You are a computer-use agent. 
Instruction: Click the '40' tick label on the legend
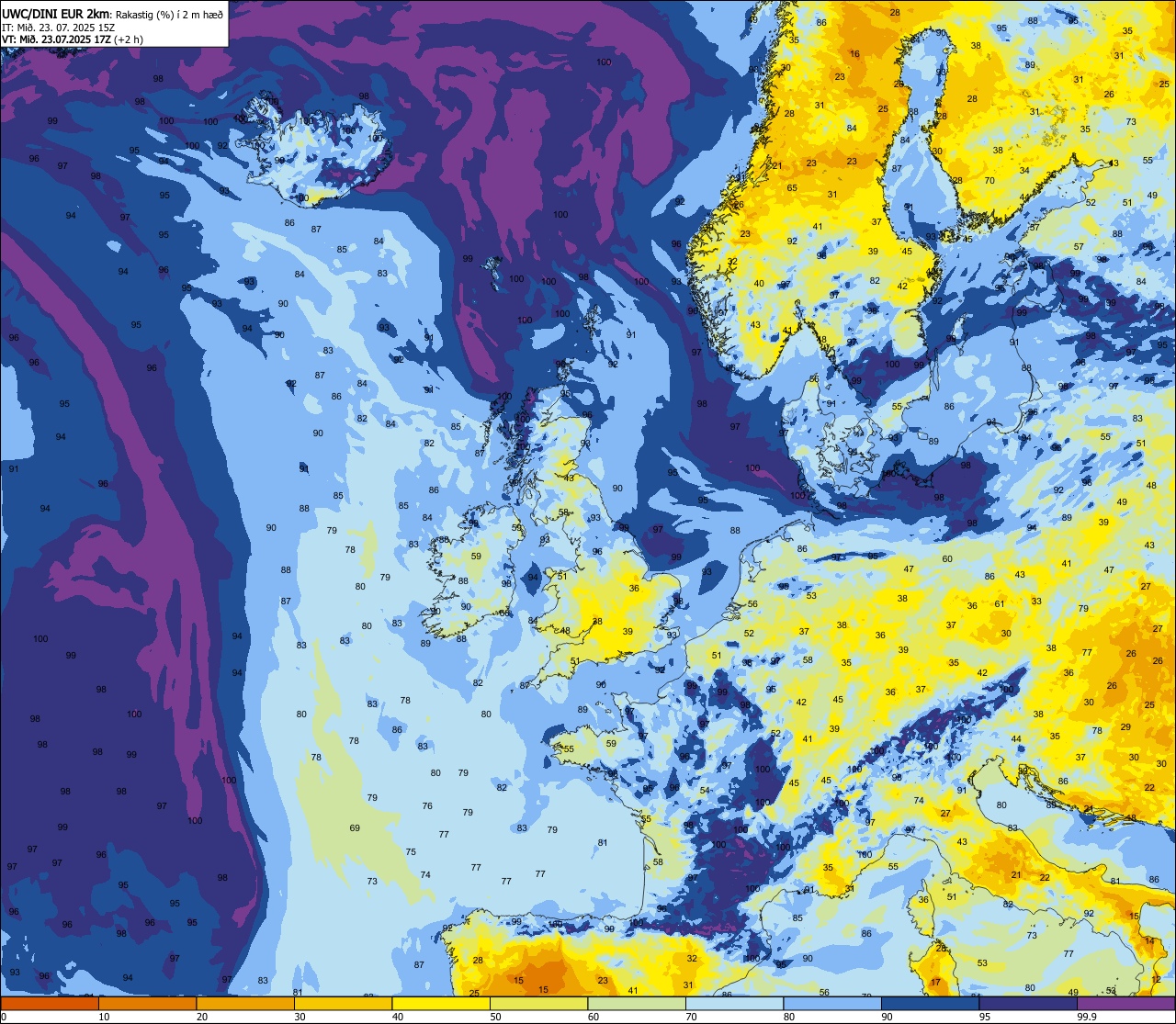click(x=398, y=1017)
